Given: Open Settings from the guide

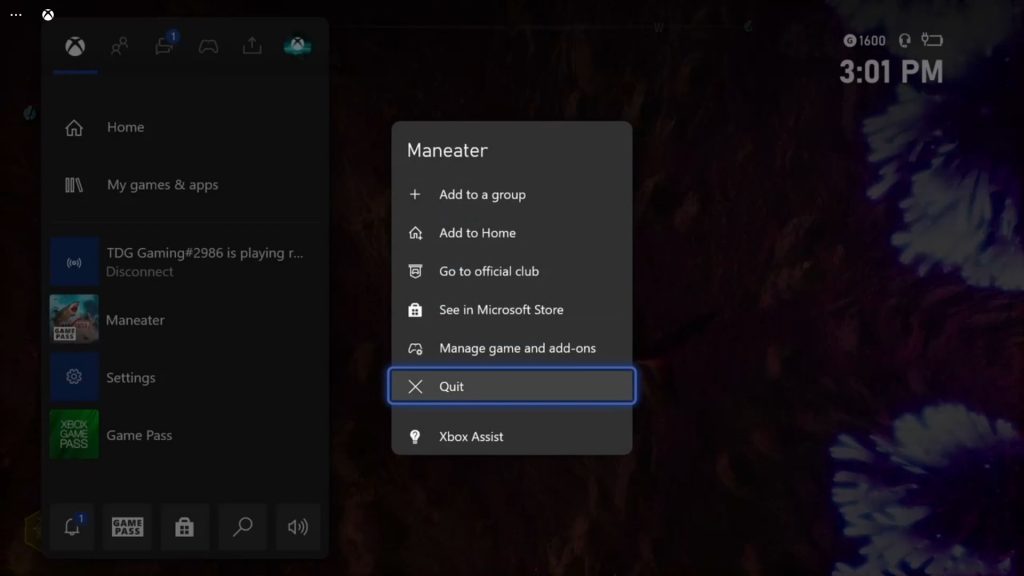Looking at the screenshot, I should coord(185,377).
